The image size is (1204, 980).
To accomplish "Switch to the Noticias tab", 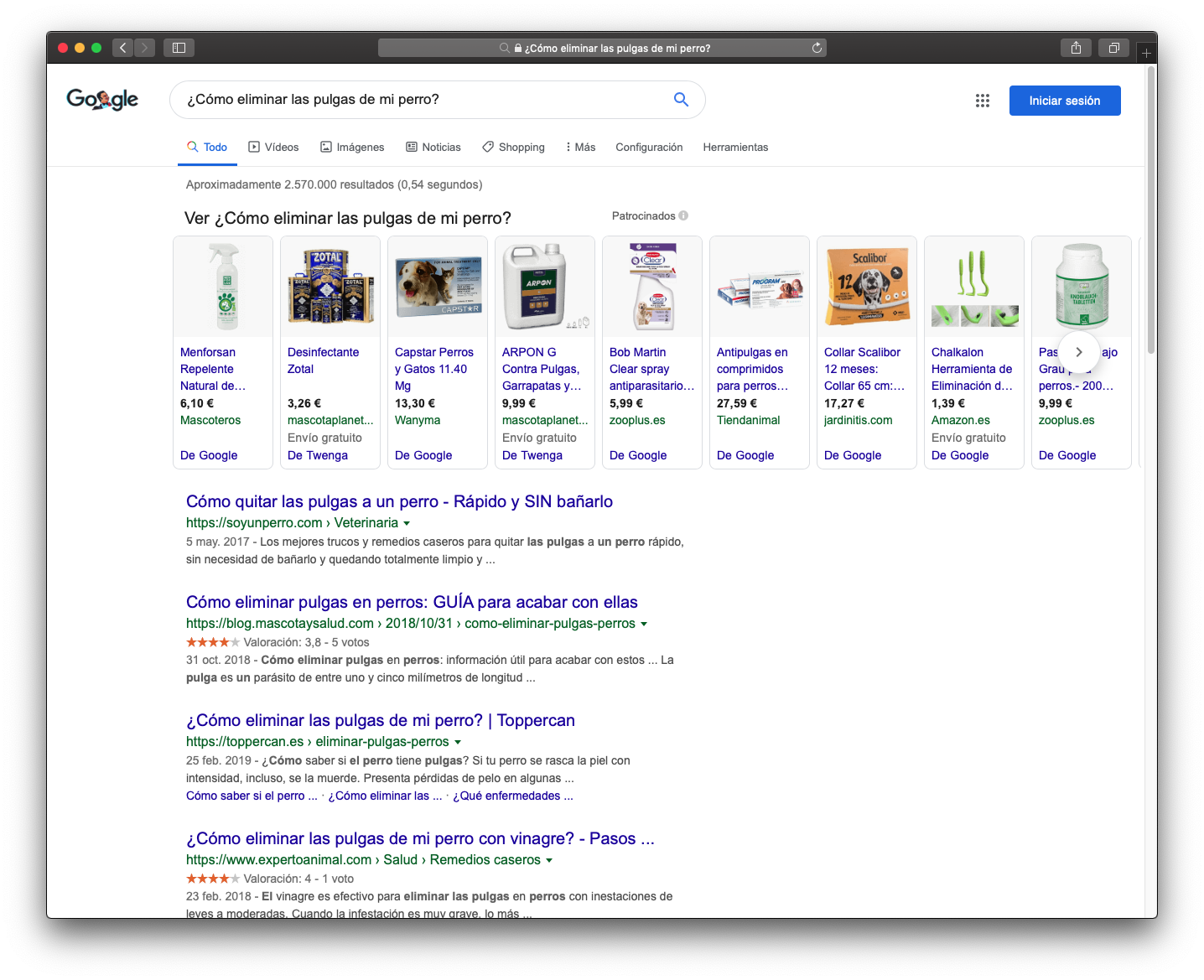I will (433, 147).
